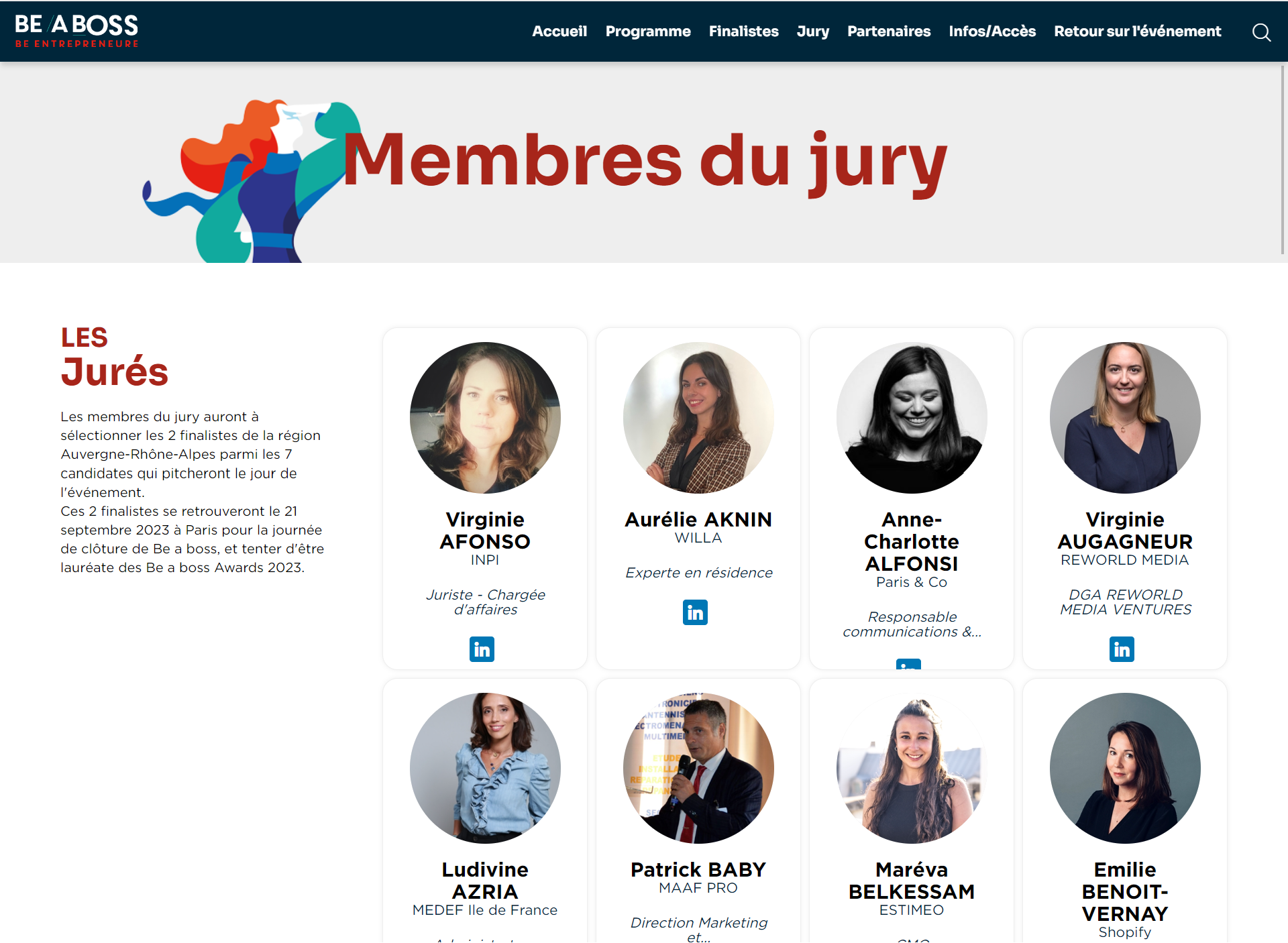This screenshot has height=943, width=1288.
Task: Select the Maréva BELKESSAM portrait
Action: 912,768
